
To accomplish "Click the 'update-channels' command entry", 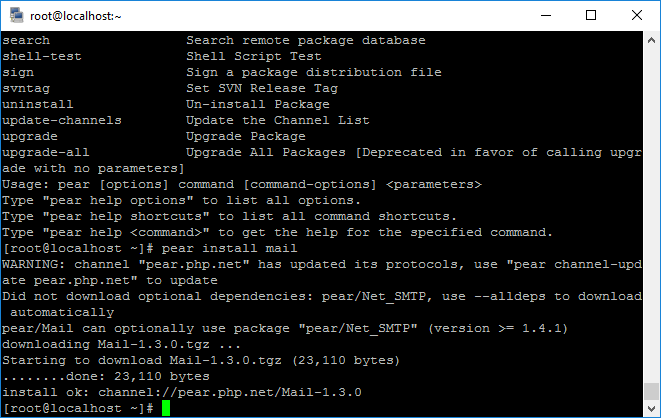I will point(62,120).
